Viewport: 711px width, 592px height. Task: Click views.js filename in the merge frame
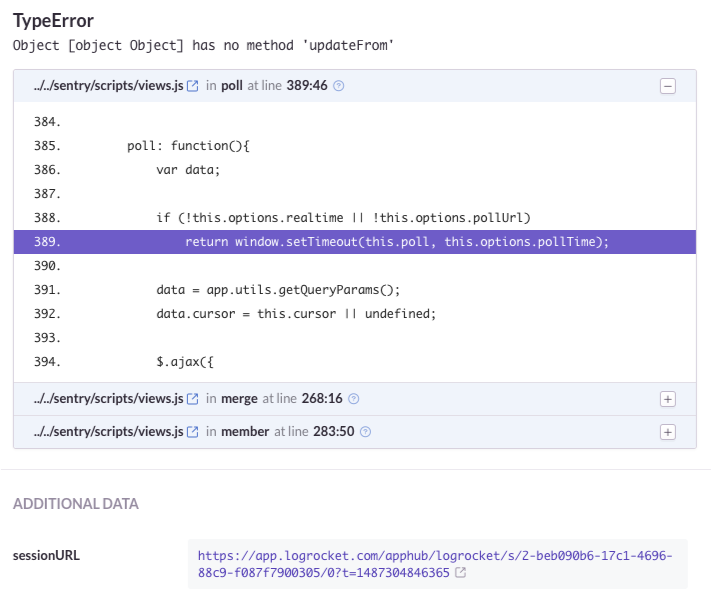point(108,399)
